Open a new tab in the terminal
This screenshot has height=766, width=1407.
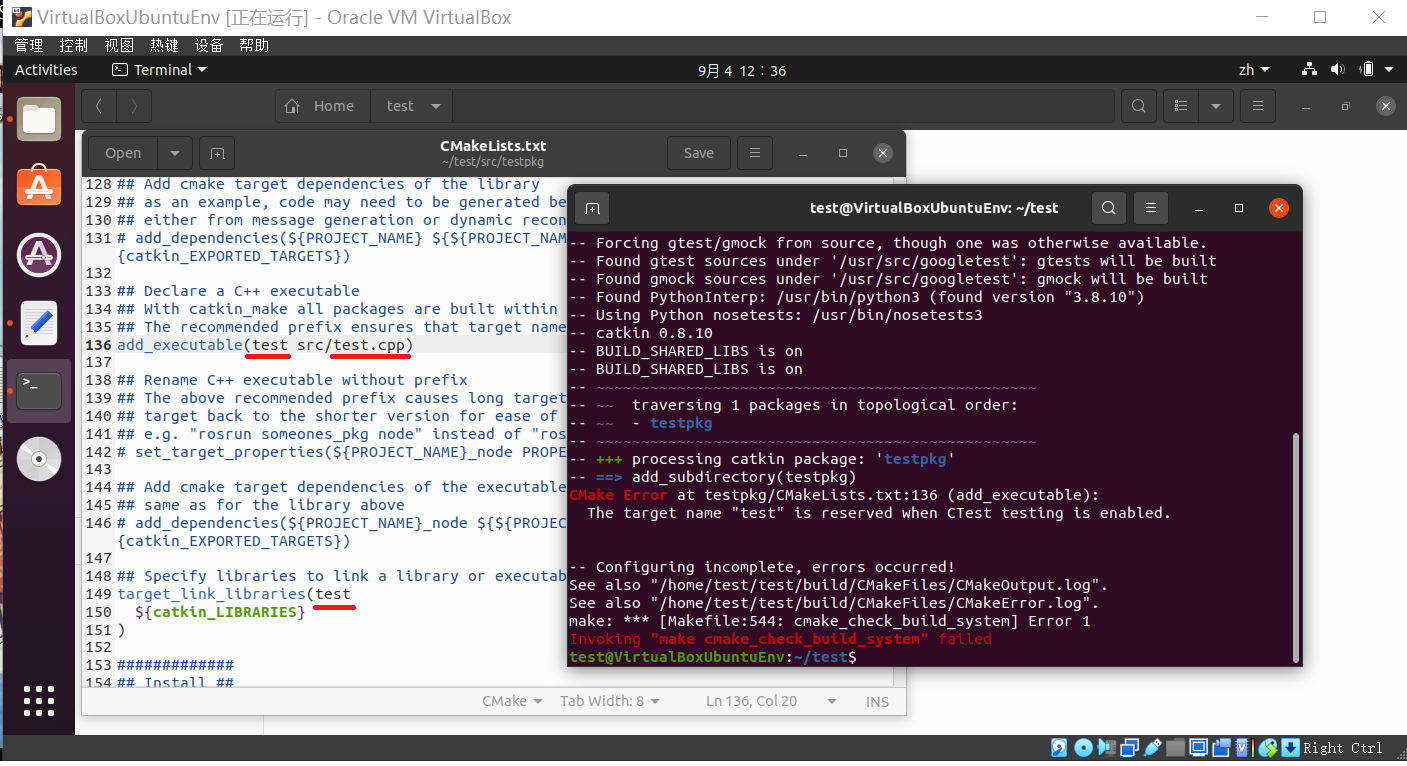[592, 208]
